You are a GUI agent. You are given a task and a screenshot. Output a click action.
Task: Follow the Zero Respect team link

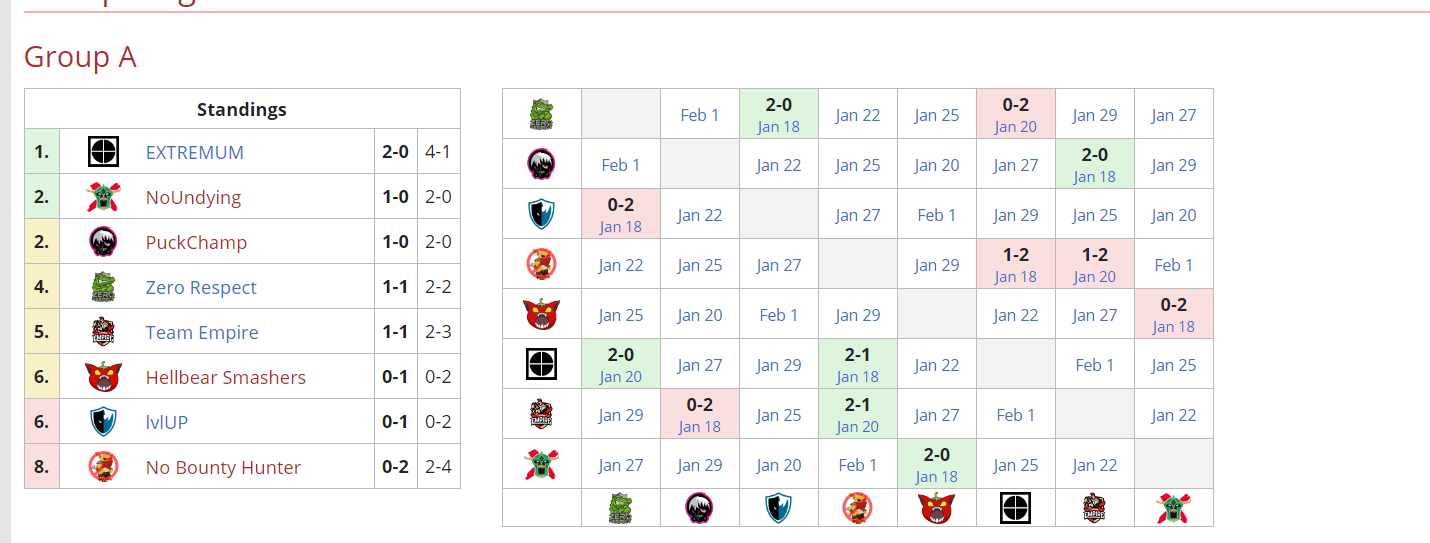pyautogui.click(x=201, y=287)
